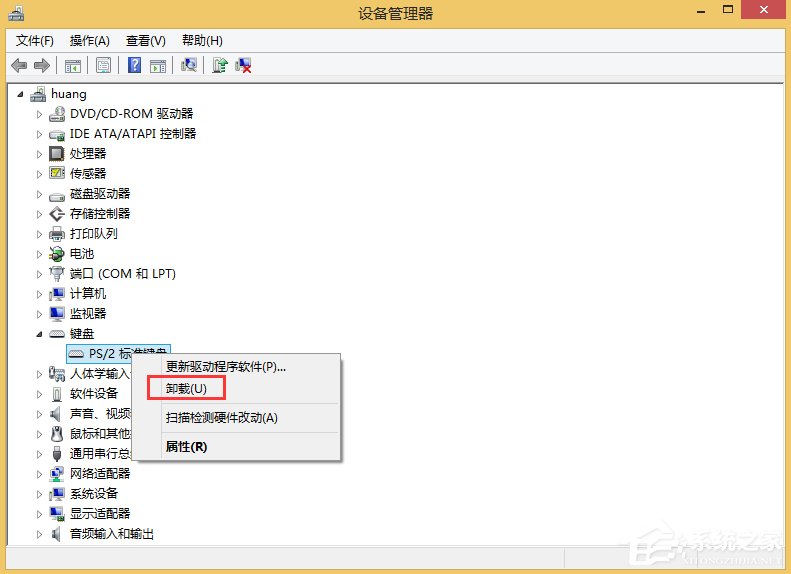Viewport: 791px width, 574px height.
Task: Click the uninstall device icon with red X
Action: [243, 65]
